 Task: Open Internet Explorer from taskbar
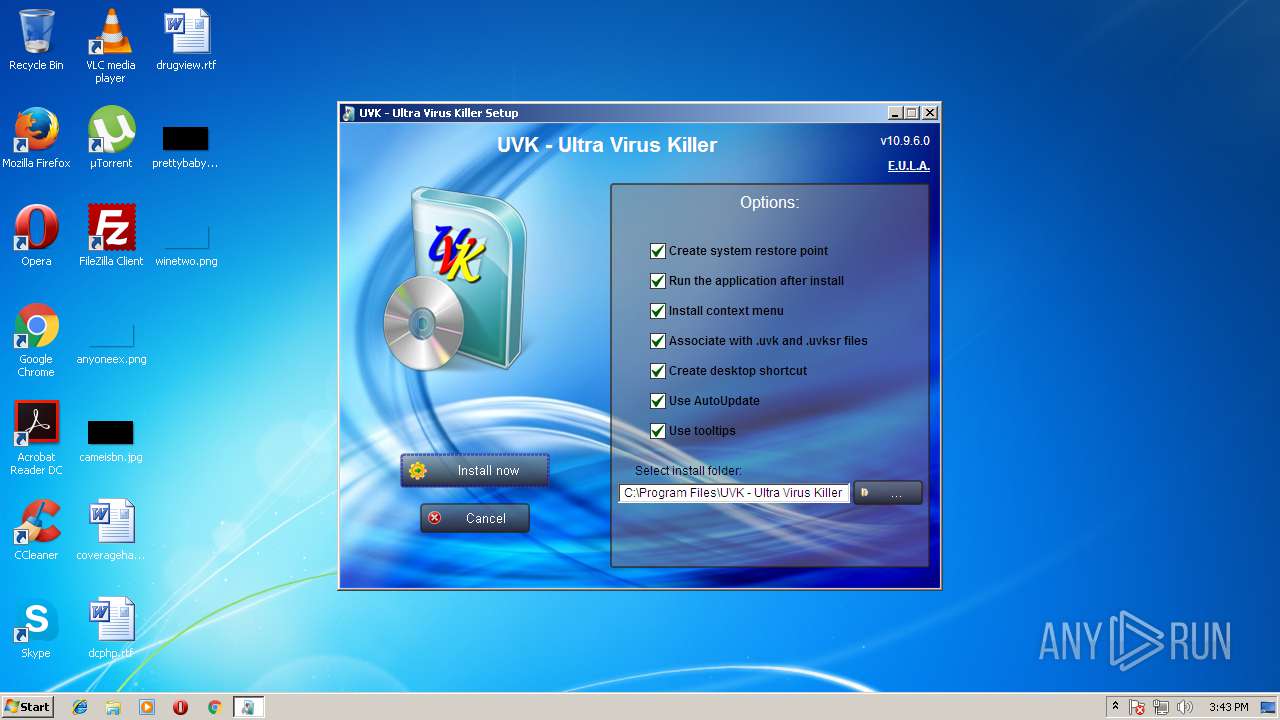tap(80, 707)
